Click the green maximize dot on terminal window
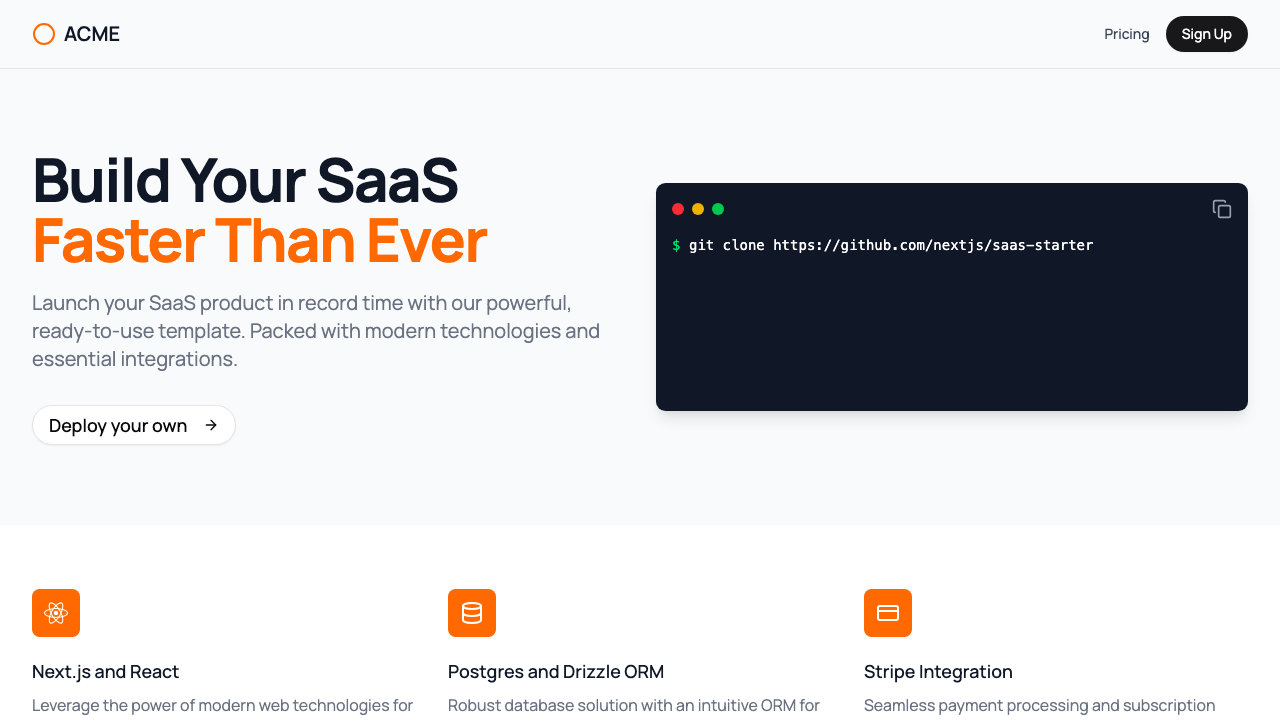Screen dimensions: 1280x720 click(x=718, y=209)
